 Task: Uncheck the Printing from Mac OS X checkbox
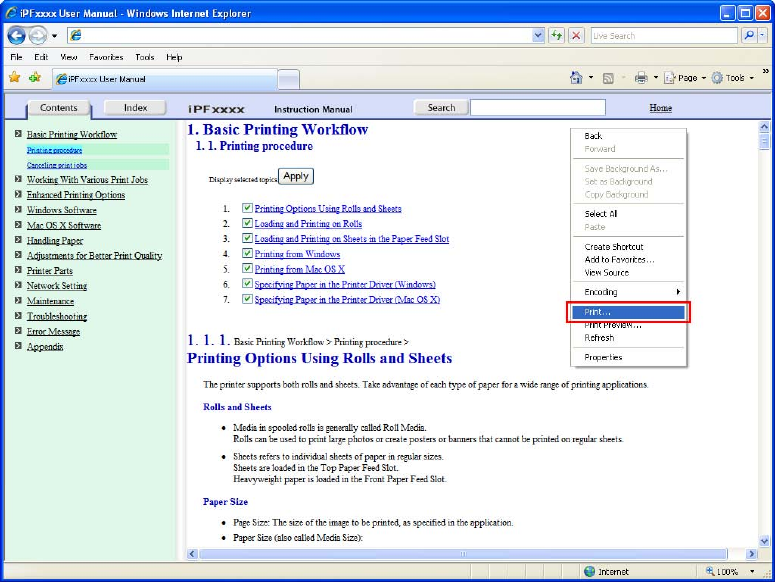pyautogui.click(x=247, y=269)
